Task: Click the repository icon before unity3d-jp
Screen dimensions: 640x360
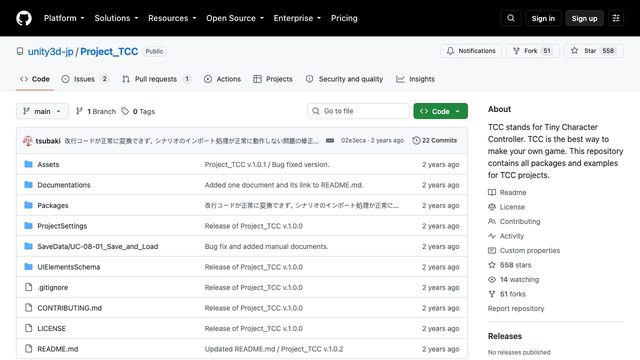Action: tap(20, 51)
